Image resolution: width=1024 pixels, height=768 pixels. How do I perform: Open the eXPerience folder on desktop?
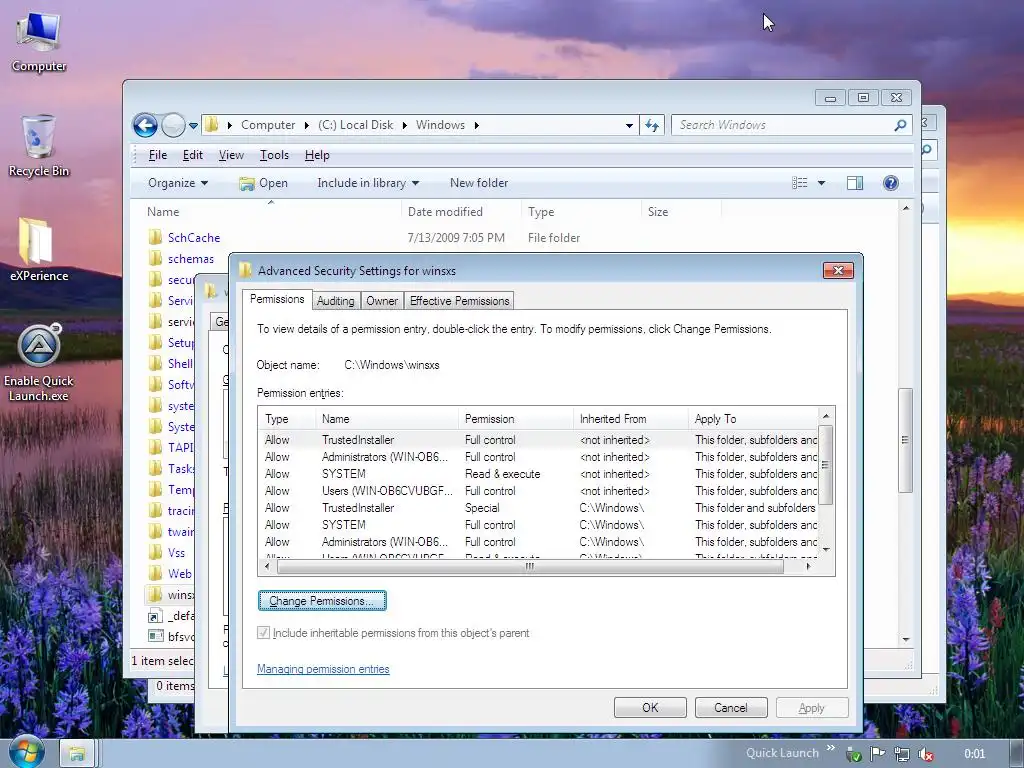(39, 249)
